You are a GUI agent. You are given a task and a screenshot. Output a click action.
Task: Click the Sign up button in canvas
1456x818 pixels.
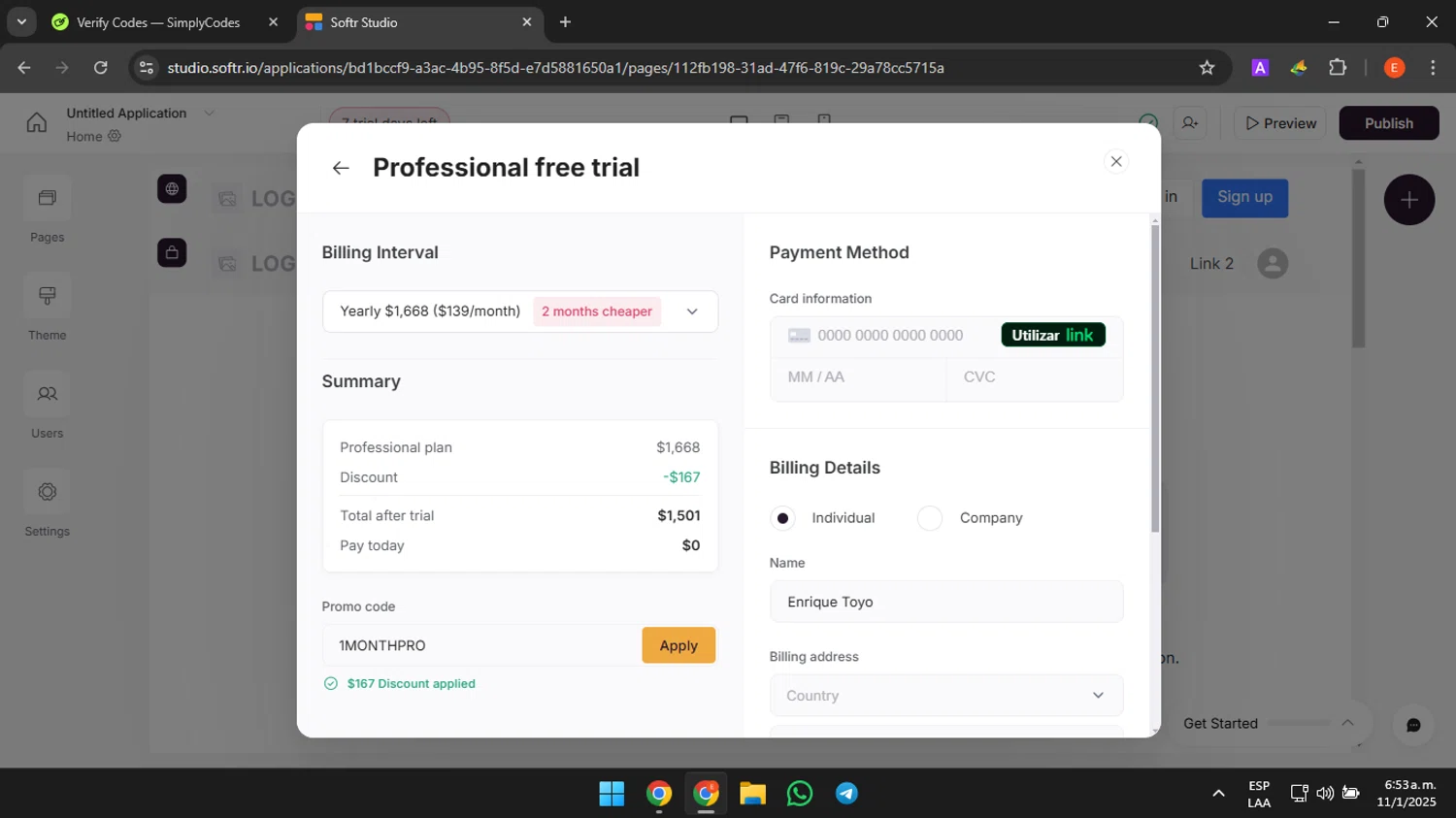[x=1245, y=197]
